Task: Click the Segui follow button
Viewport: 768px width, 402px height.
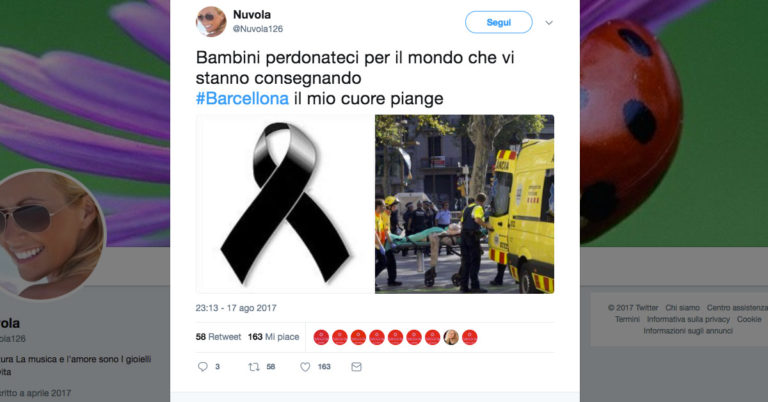Action: tap(499, 23)
